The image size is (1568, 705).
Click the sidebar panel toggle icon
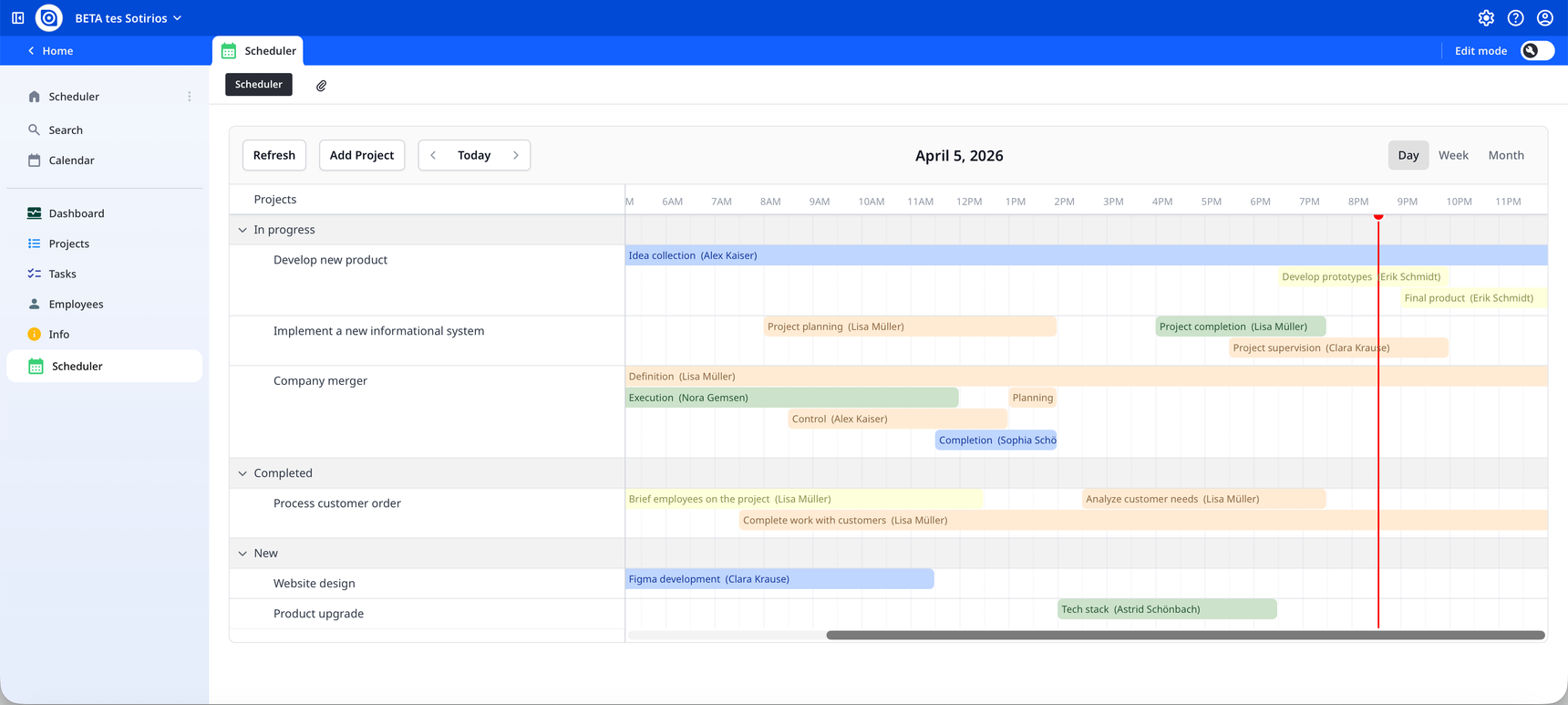pyautogui.click(x=18, y=18)
